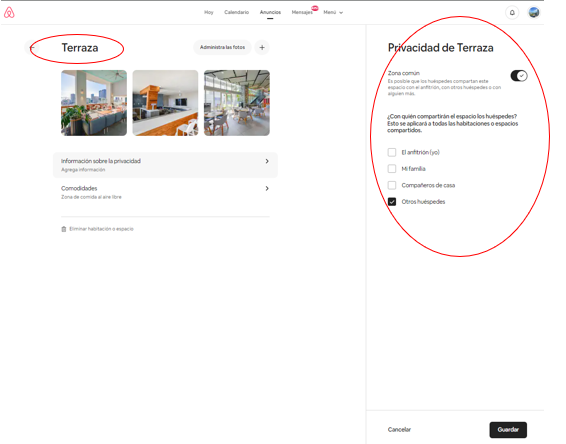Viewport: 566px width, 444px height.
Task: Open Información sobre la privacidad chevron
Action: tap(267, 161)
